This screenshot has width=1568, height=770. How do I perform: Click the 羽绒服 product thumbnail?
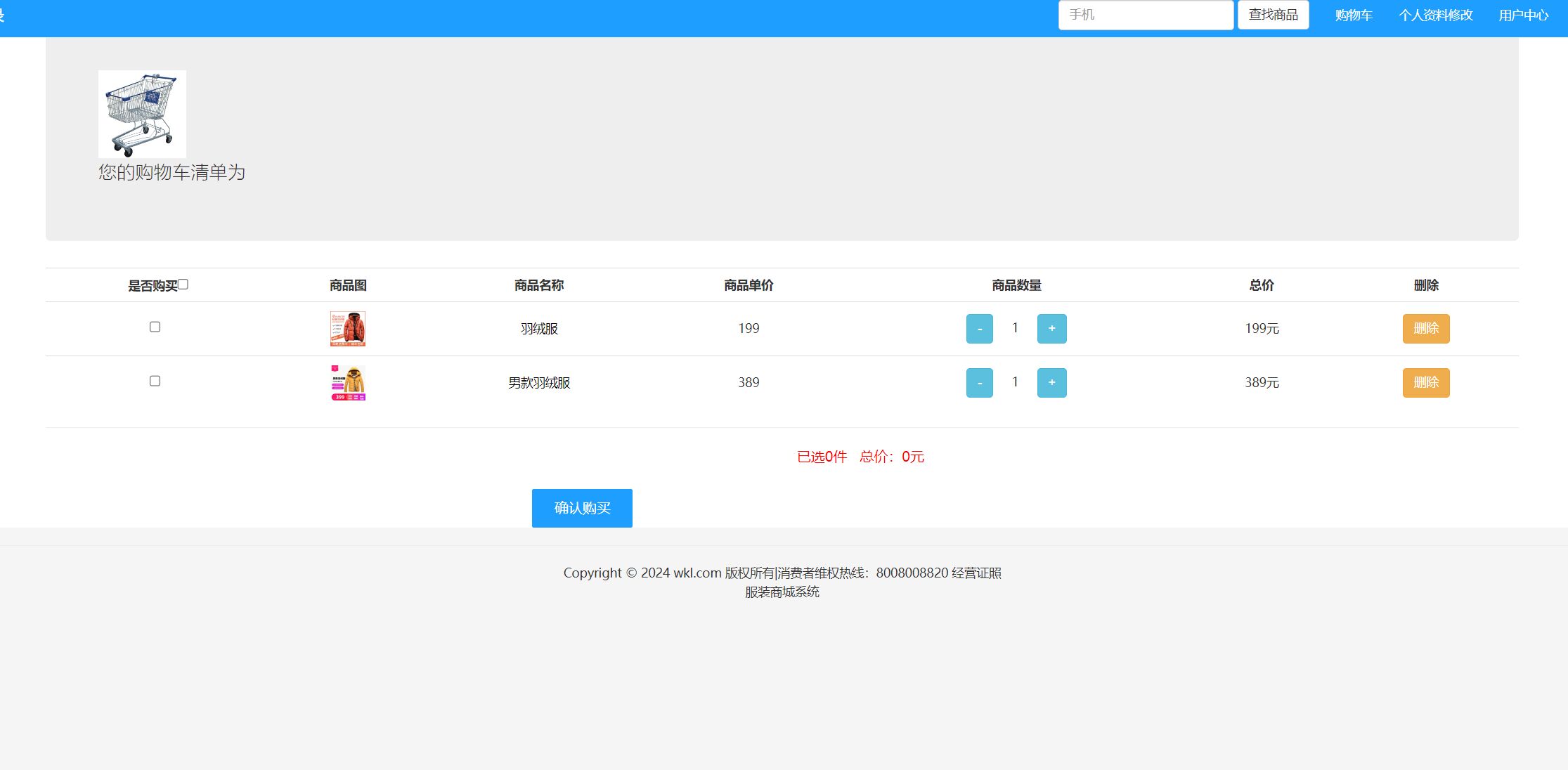348,329
